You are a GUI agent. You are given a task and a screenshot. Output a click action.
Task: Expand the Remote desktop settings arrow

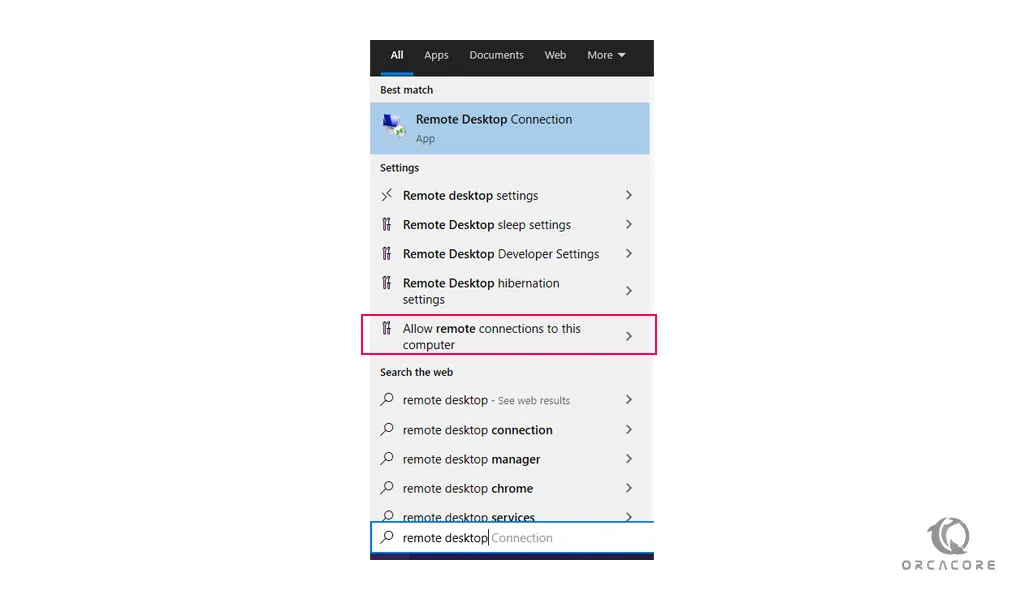click(628, 196)
